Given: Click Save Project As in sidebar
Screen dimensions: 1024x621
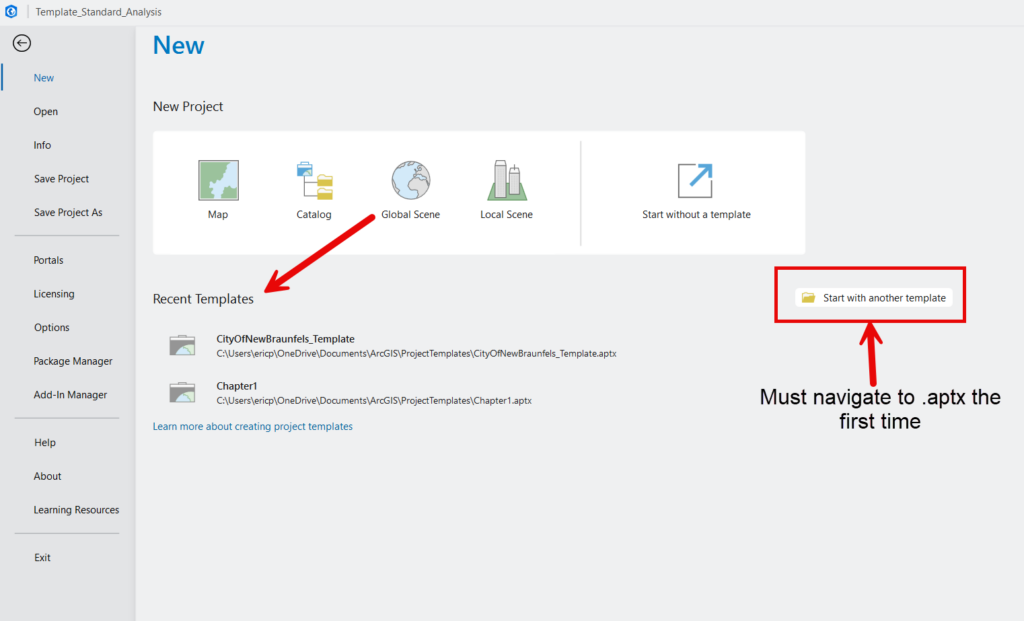Looking at the screenshot, I should coord(68,213).
